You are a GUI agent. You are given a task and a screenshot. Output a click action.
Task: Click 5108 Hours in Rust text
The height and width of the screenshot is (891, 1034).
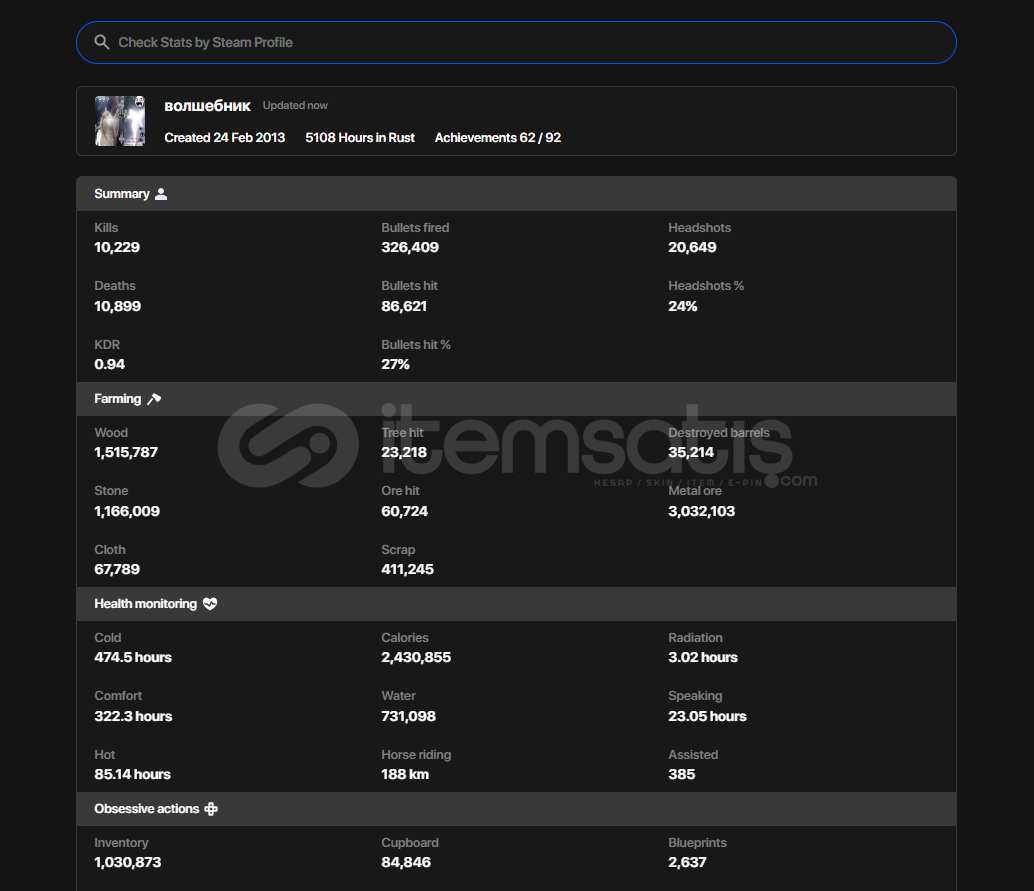[359, 138]
